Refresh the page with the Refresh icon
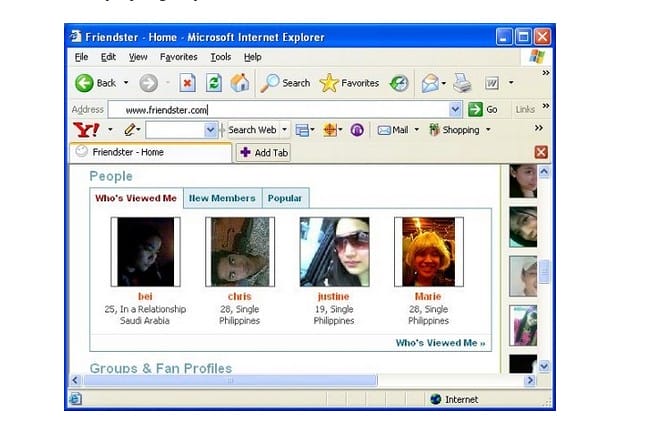This screenshot has width=652, height=428. pyautogui.click(x=214, y=83)
